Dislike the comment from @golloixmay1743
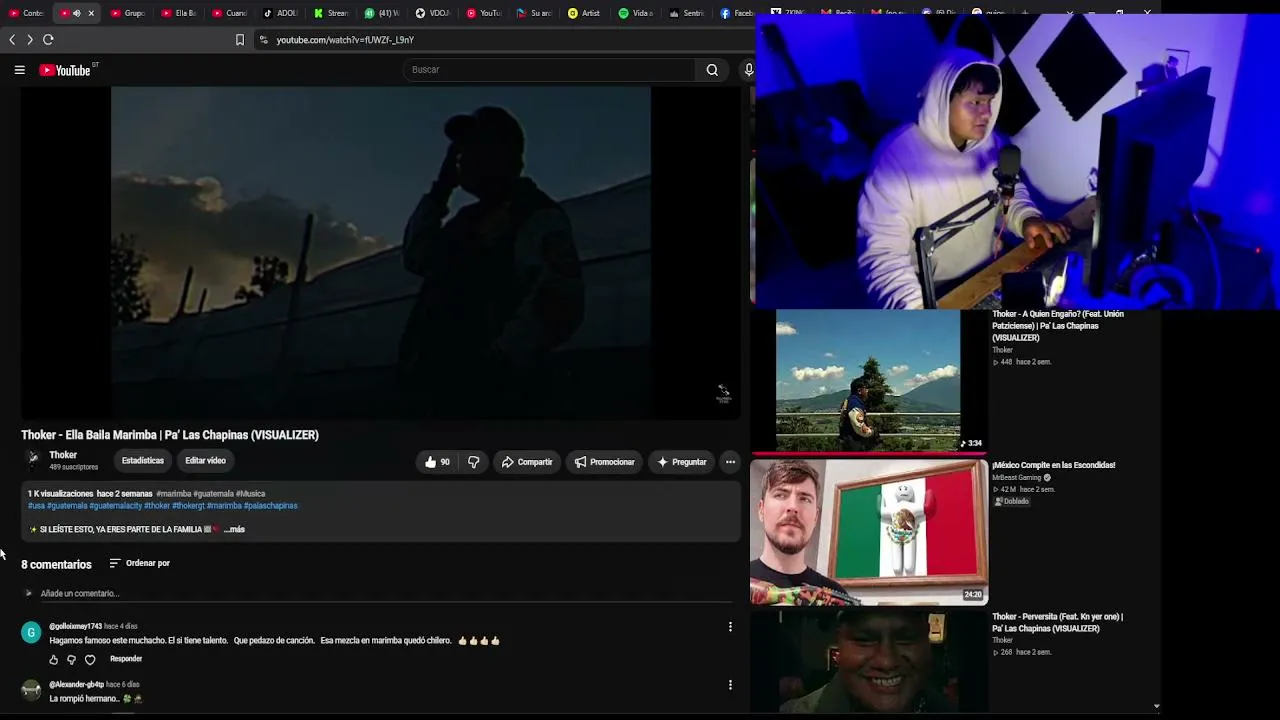 coord(71,660)
